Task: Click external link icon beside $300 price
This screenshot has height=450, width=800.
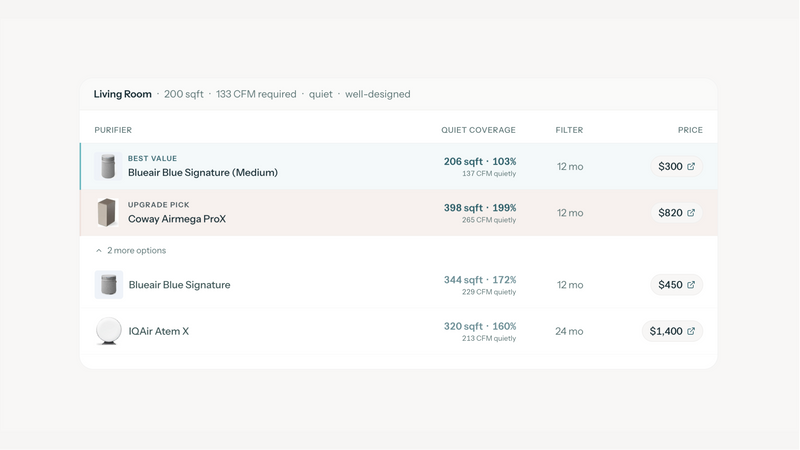Action: 691,167
